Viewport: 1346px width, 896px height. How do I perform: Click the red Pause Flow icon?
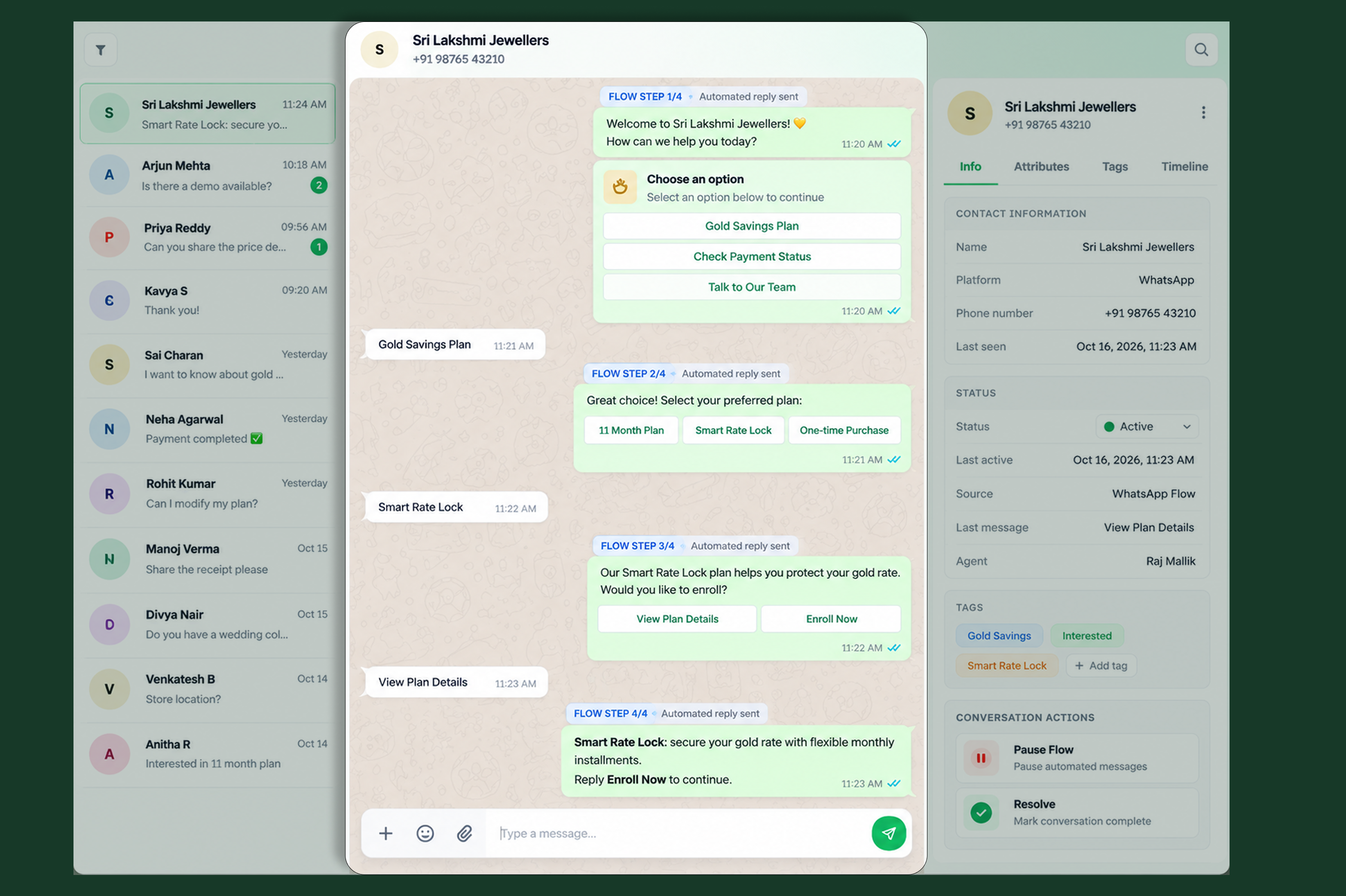click(981, 758)
